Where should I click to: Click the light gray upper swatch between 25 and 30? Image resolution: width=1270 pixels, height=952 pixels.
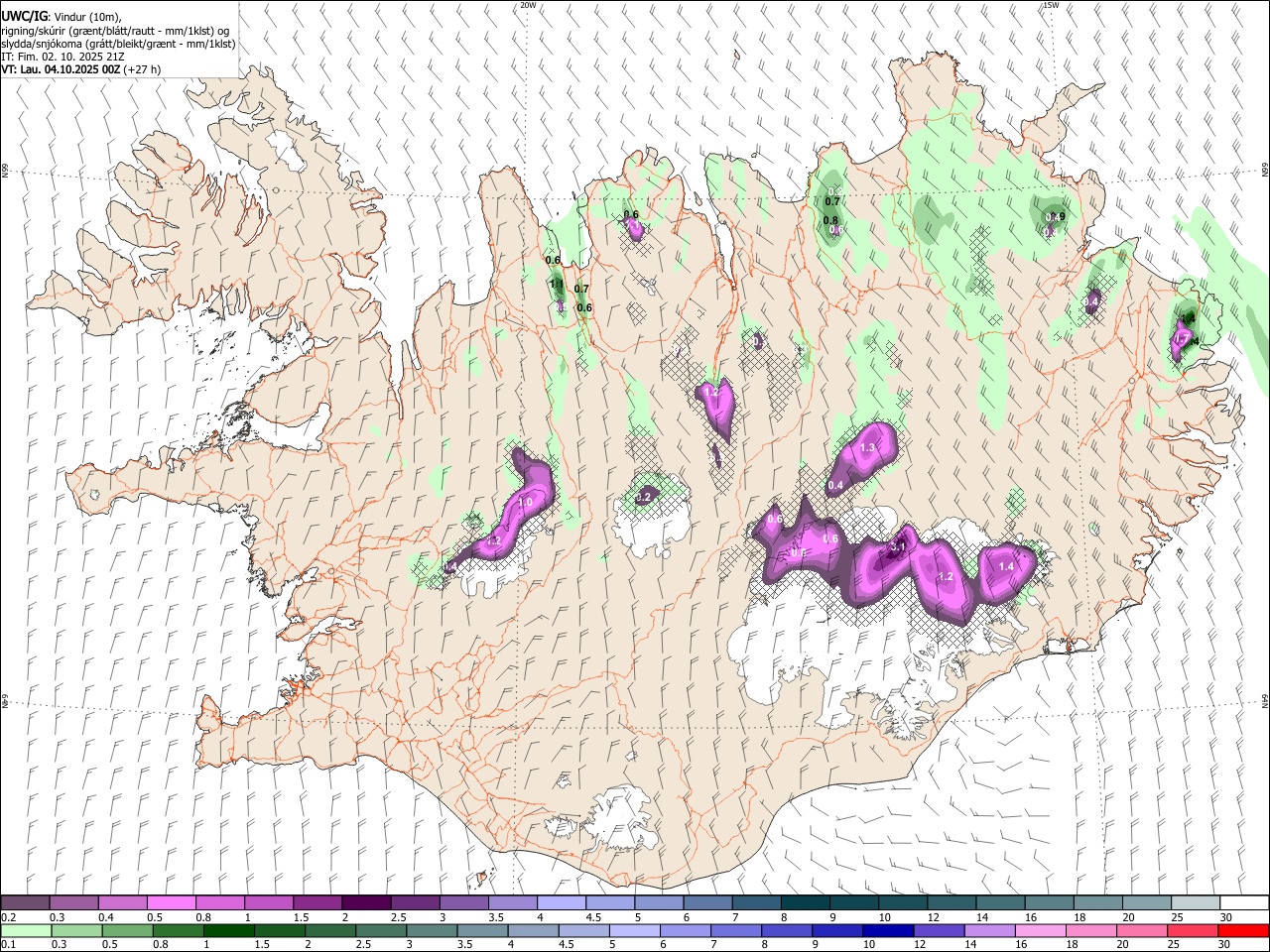point(1197,903)
